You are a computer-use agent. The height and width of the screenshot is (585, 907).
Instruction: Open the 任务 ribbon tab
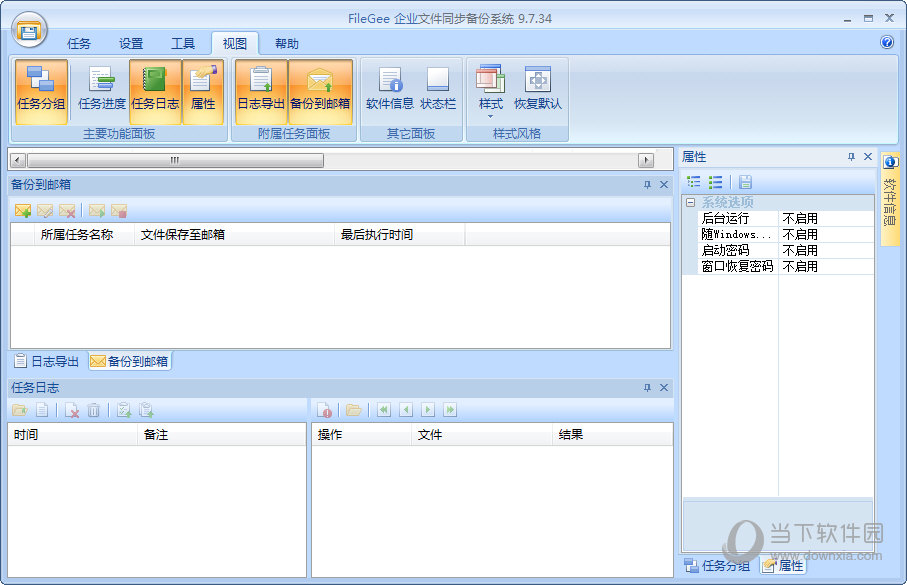point(79,43)
